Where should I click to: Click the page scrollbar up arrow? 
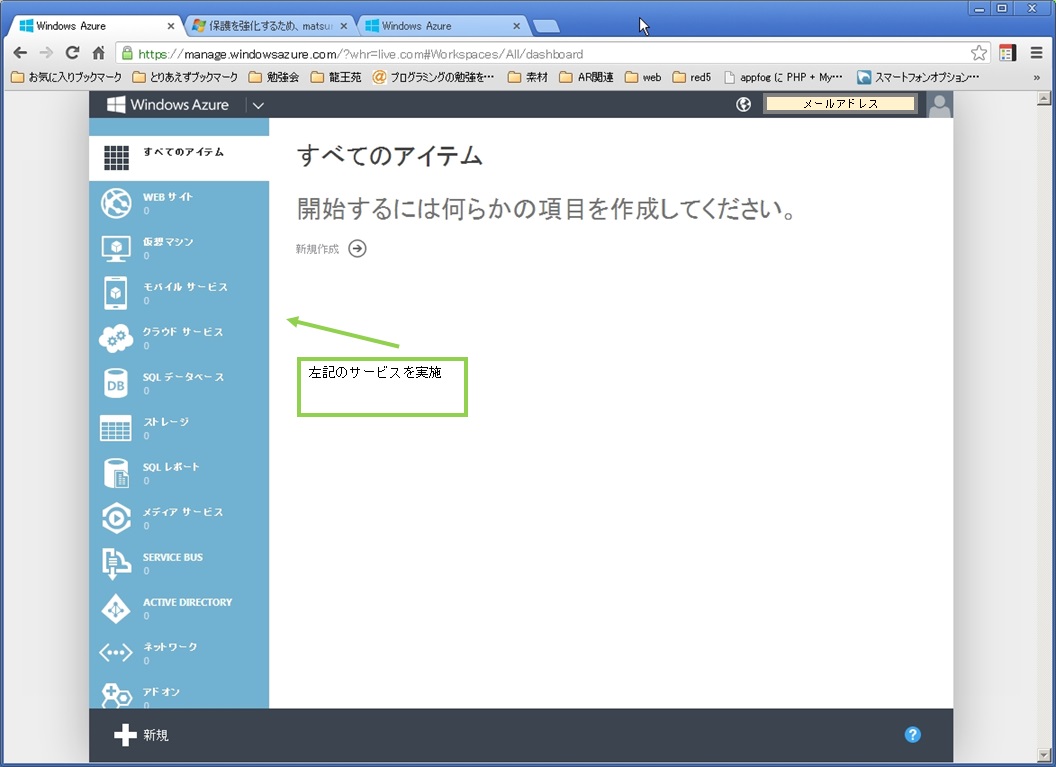click(x=1044, y=98)
